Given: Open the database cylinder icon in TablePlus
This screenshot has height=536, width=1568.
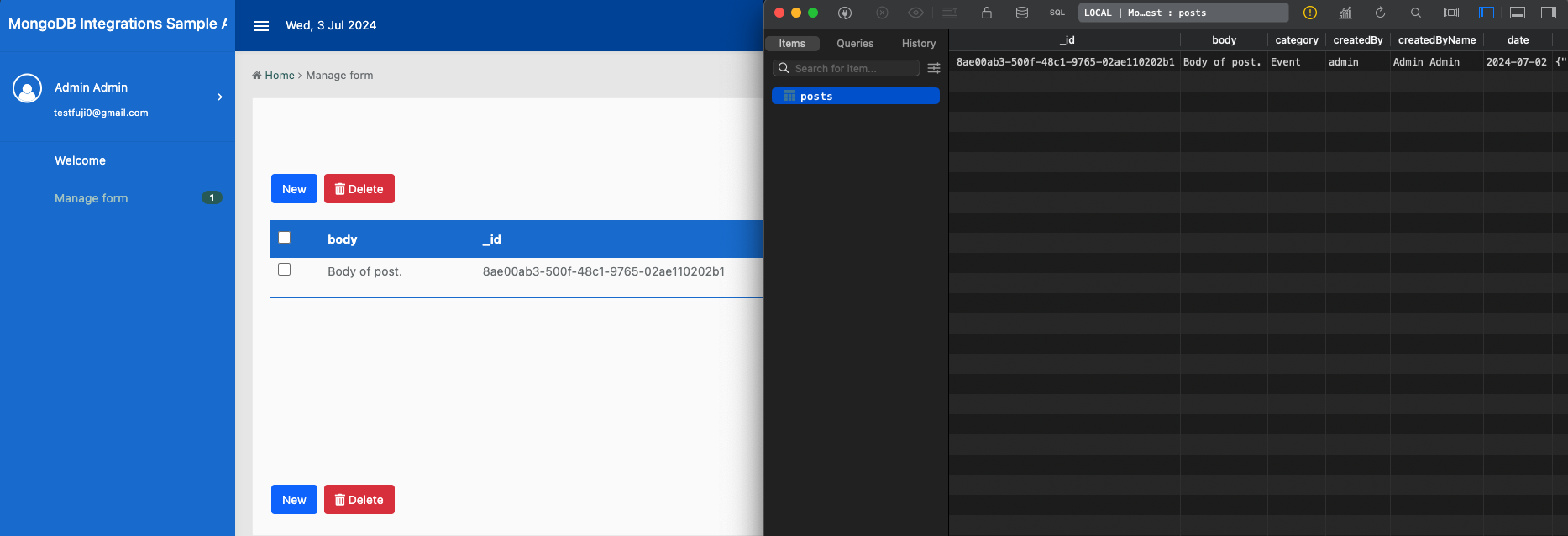Looking at the screenshot, I should 1022,13.
